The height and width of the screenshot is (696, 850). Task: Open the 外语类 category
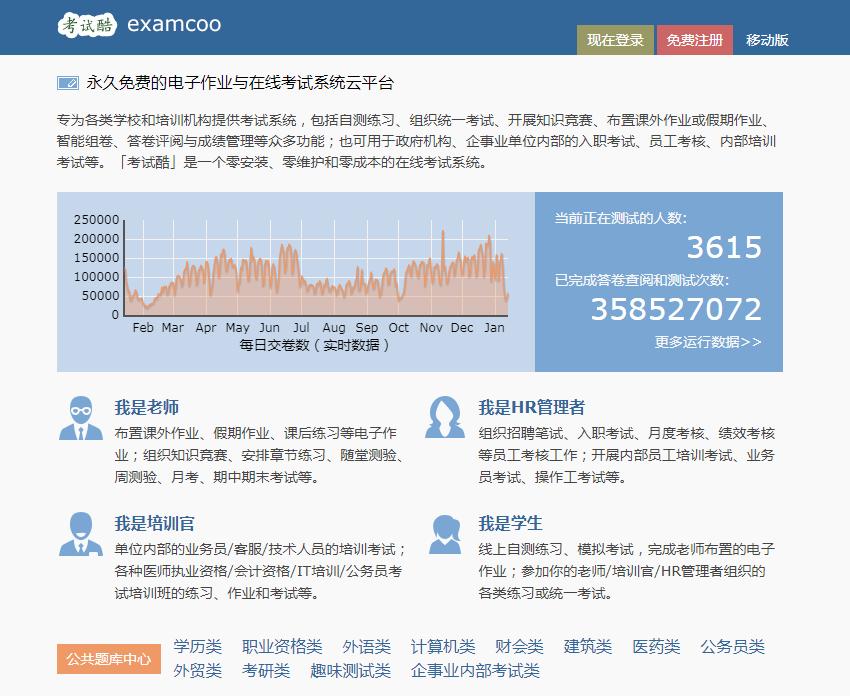[x=366, y=646]
